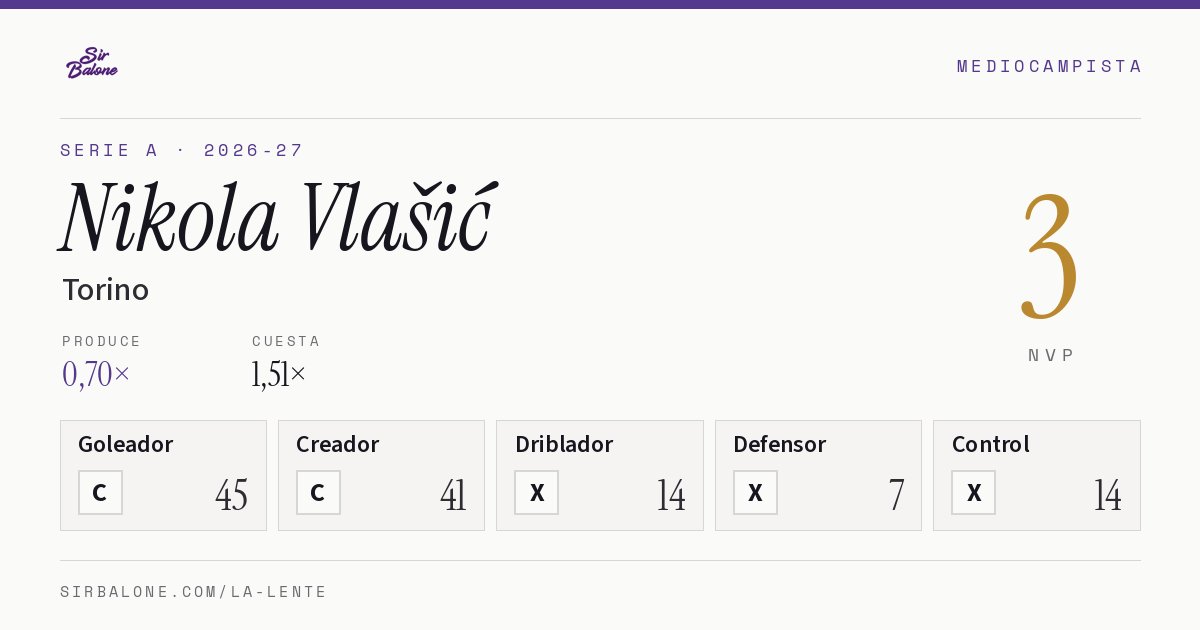Screen dimensions: 1200x630
Task: Click the X grade badge under Defensor
Action: coord(755,492)
